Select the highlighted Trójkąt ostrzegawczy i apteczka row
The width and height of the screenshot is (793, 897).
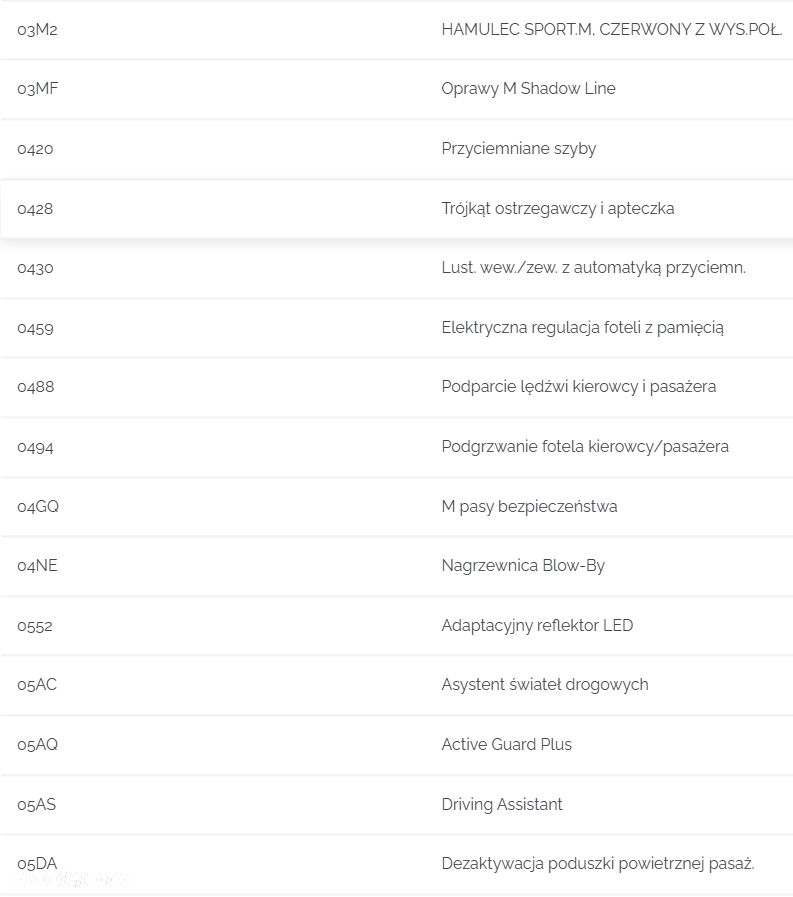tap(396, 209)
